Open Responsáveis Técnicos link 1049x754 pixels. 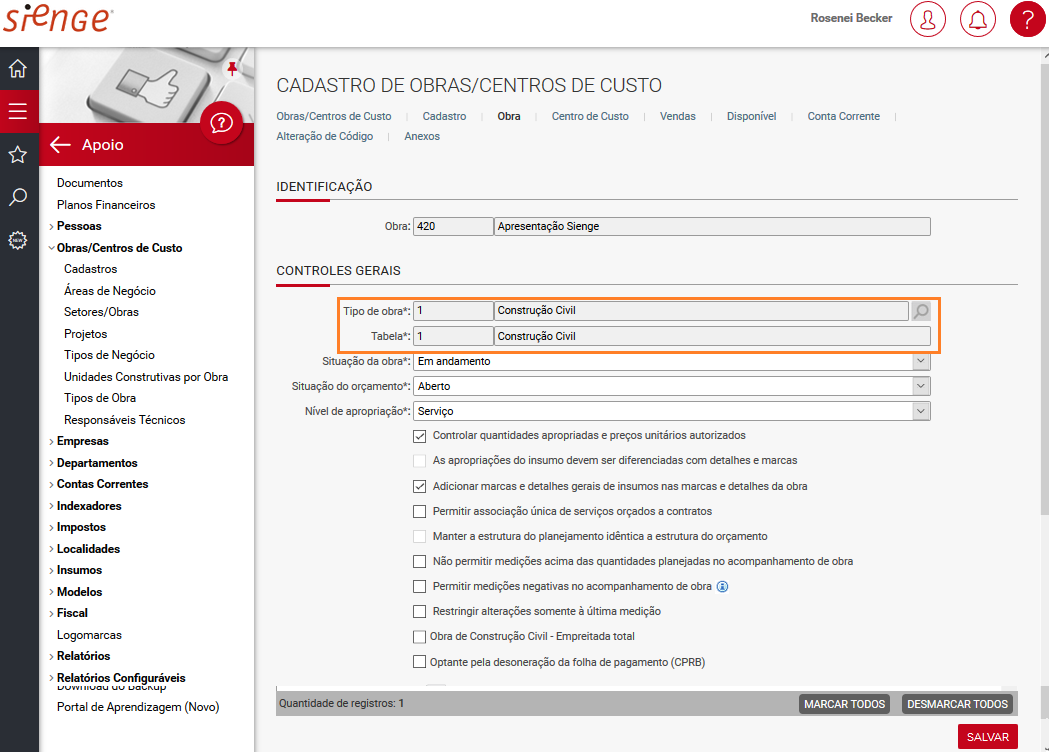coord(124,420)
